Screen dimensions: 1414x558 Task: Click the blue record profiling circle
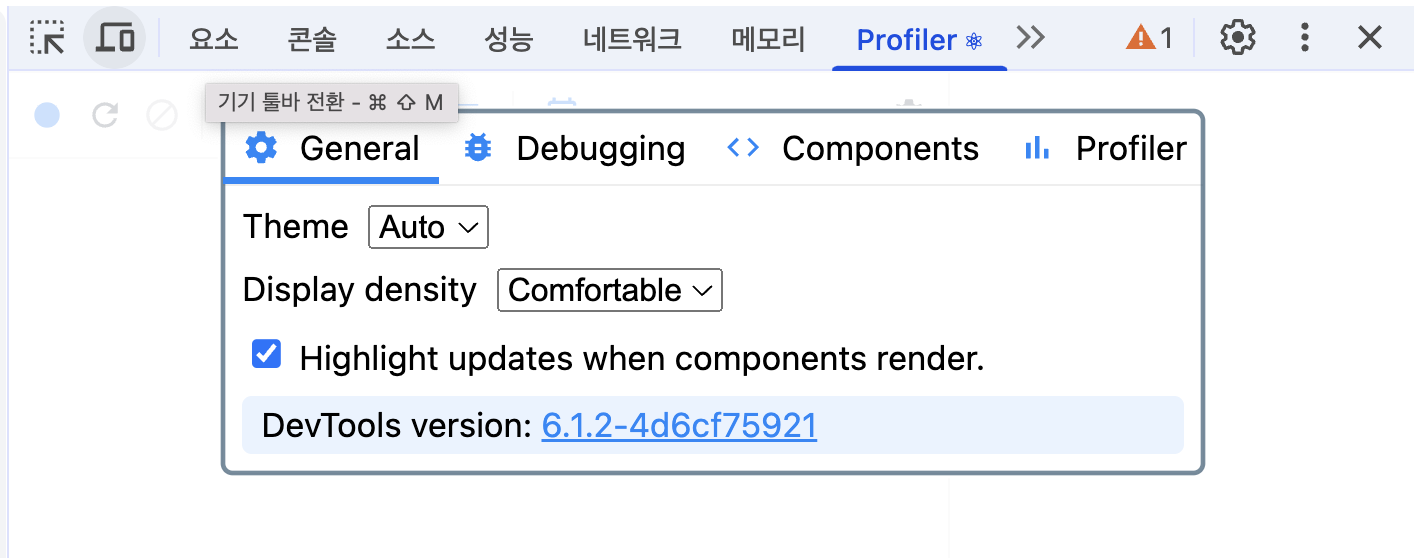tap(47, 115)
